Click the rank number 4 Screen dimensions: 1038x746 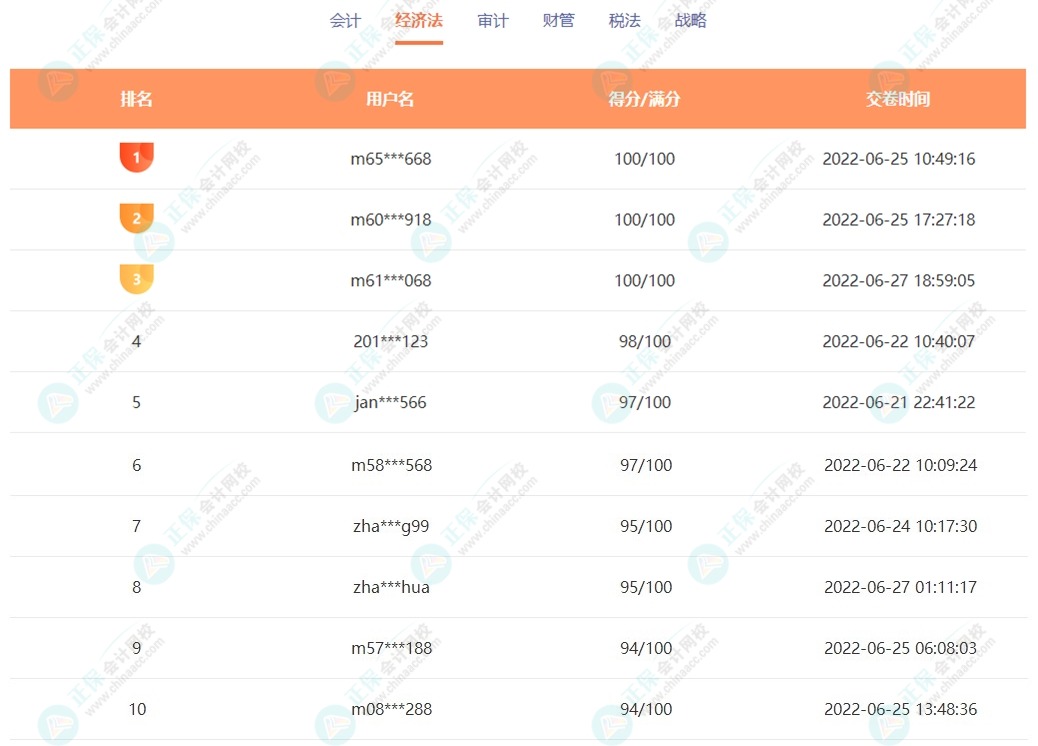(136, 342)
